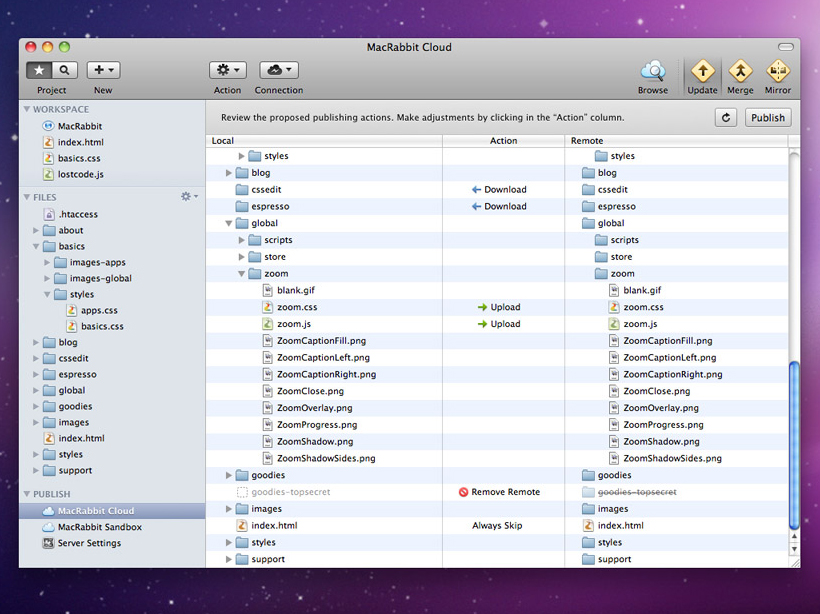820x614 pixels.
Task: Click the Always Skip action for index.html
Action: click(497, 526)
